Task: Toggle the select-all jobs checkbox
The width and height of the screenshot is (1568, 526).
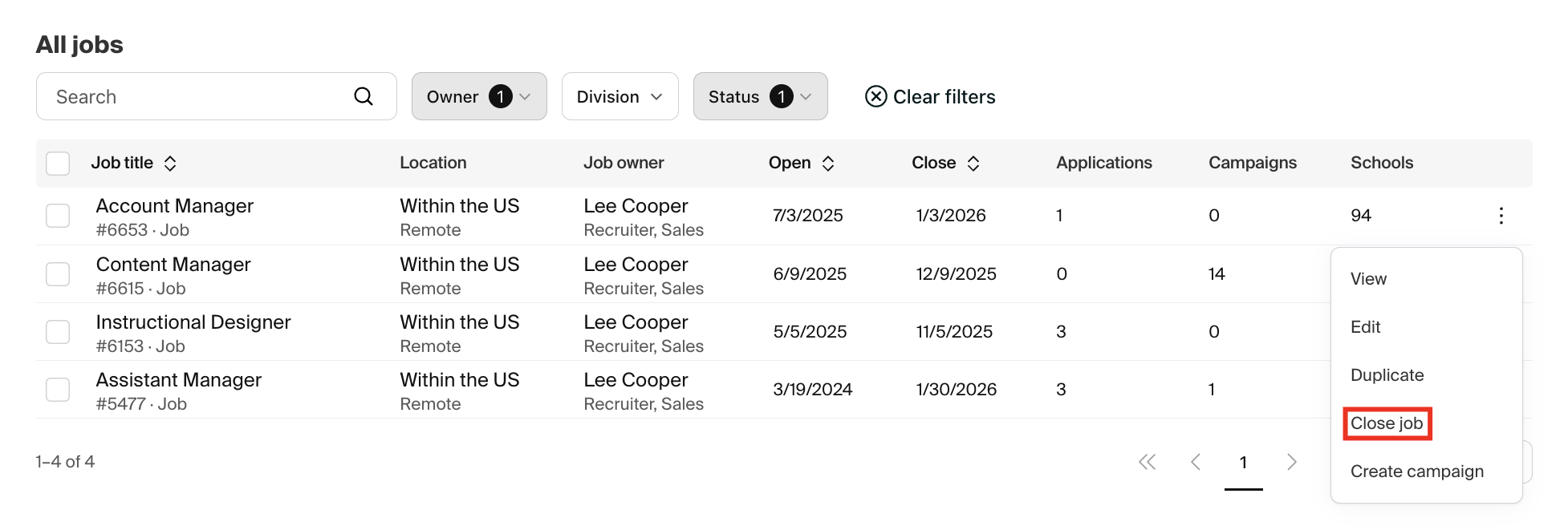Action: [x=58, y=164]
